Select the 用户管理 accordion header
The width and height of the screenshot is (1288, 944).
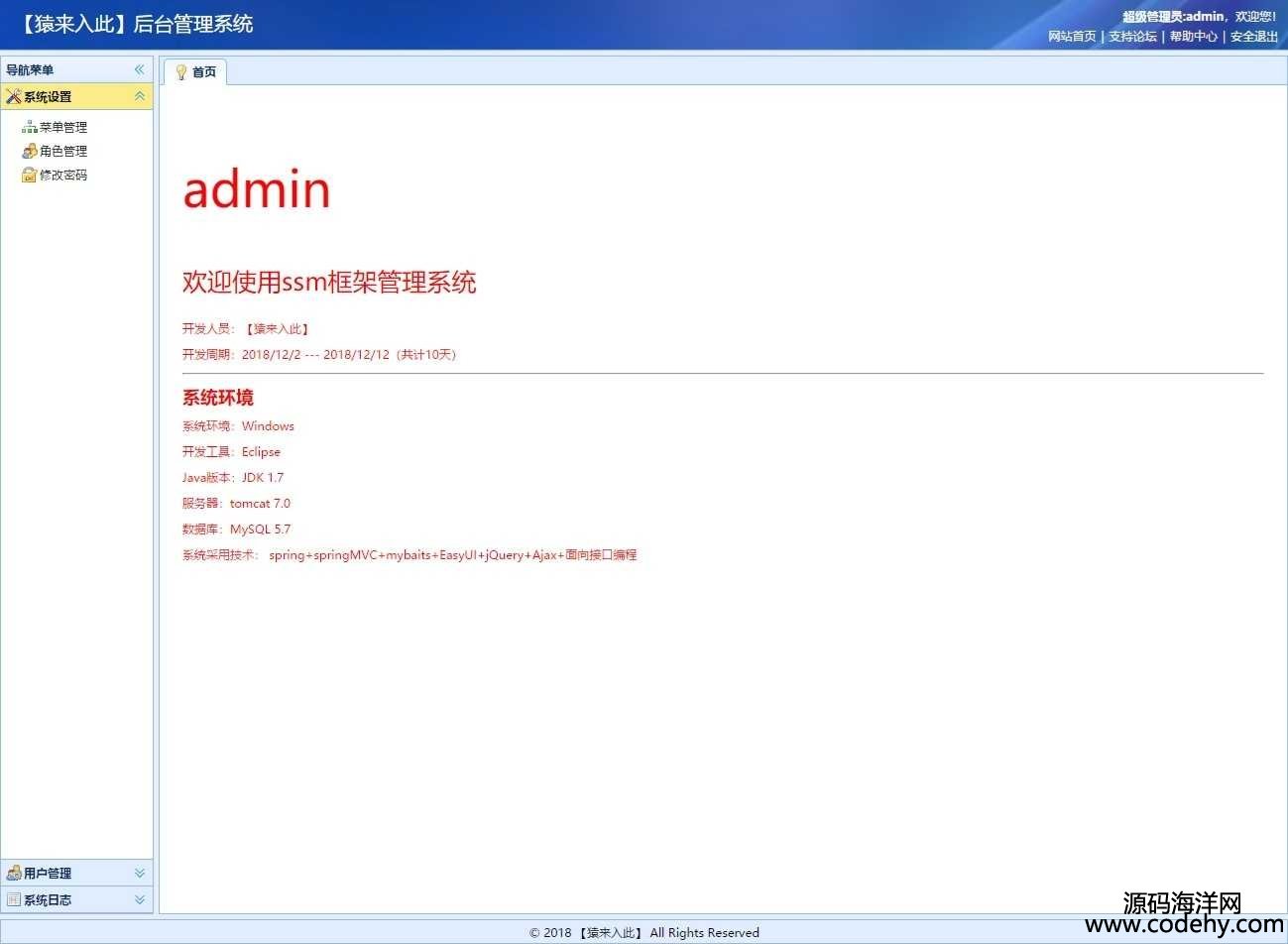pos(76,873)
